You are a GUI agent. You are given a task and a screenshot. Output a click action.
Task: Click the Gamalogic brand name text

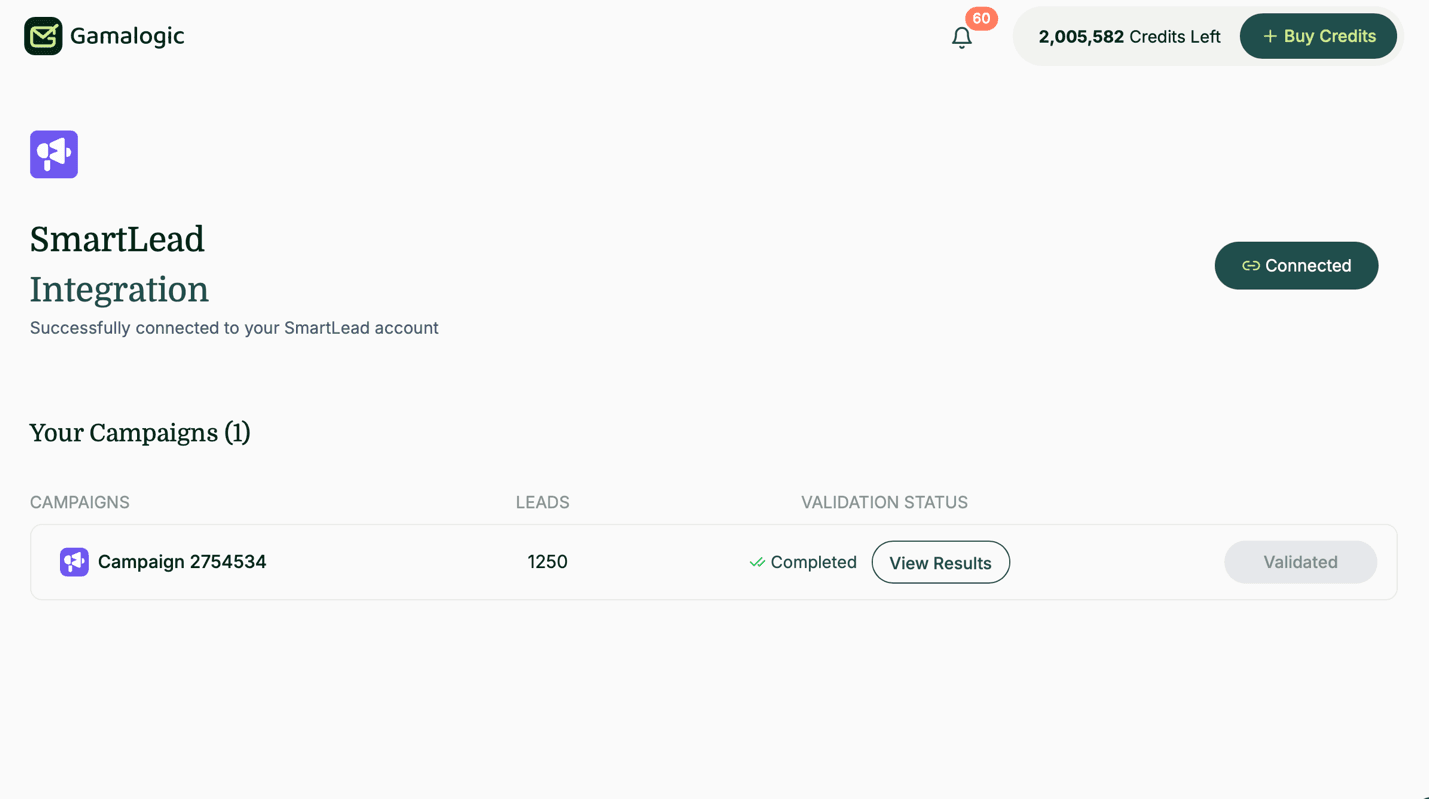(127, 36)
